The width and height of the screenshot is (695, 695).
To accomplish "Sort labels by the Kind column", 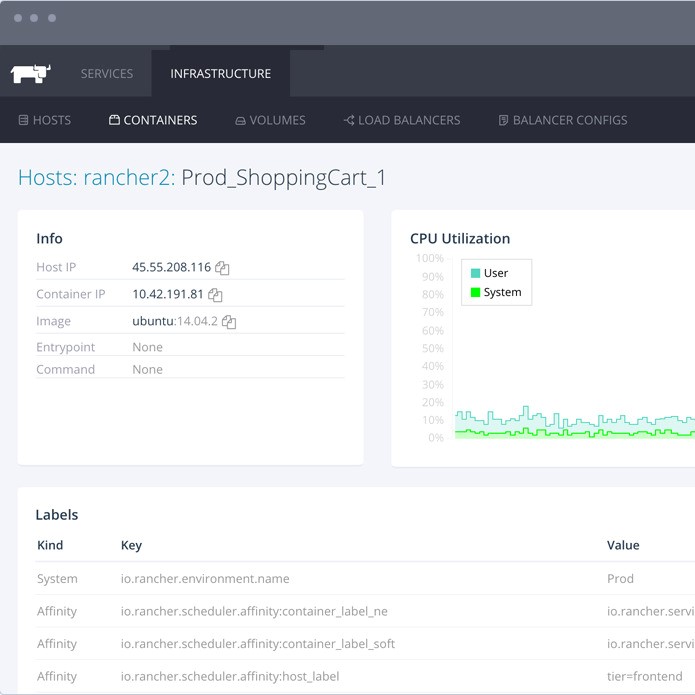I will [x=50, y=545].
